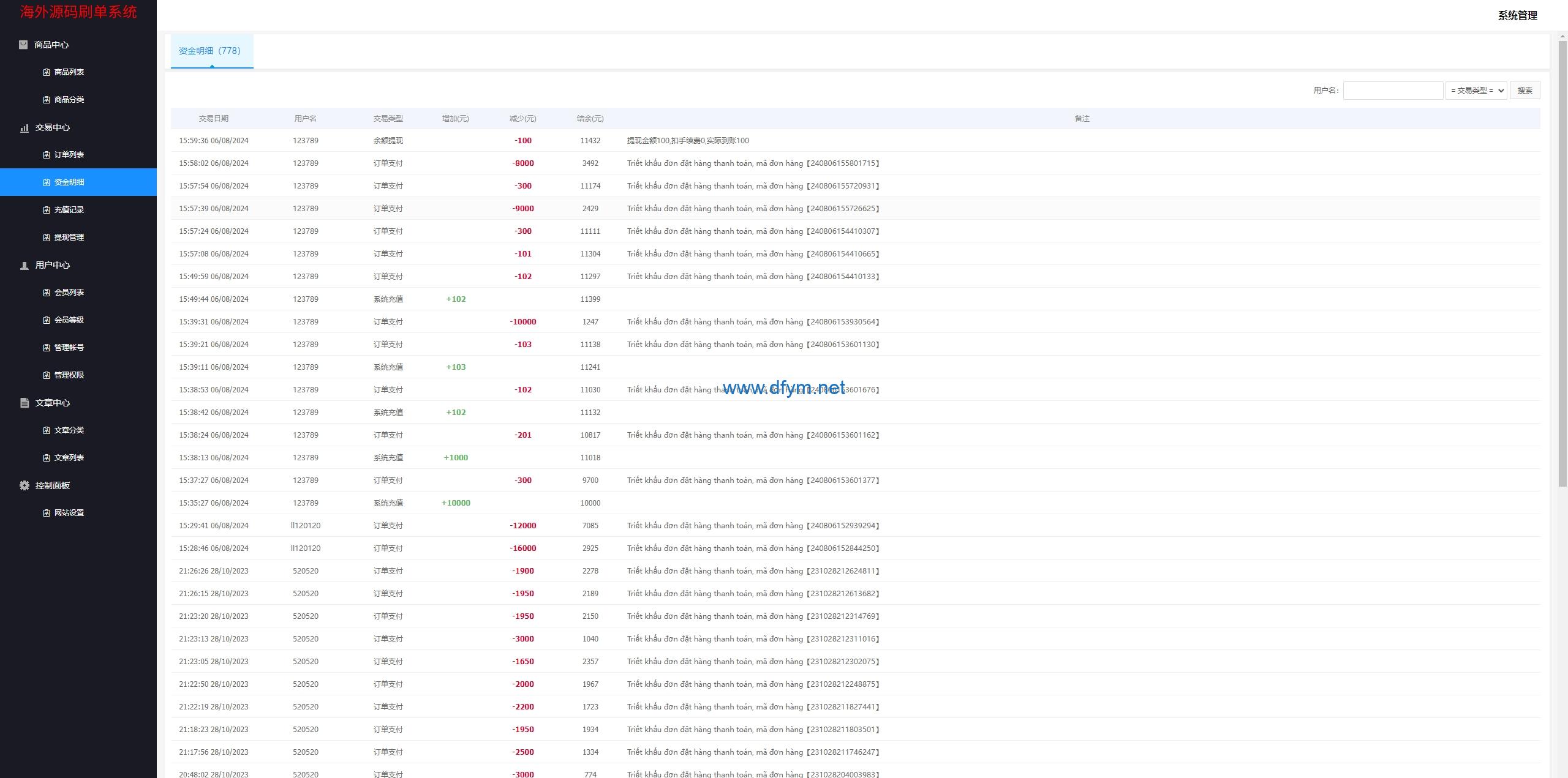Click username ll120120 in the 15:29:41 row

306,526
